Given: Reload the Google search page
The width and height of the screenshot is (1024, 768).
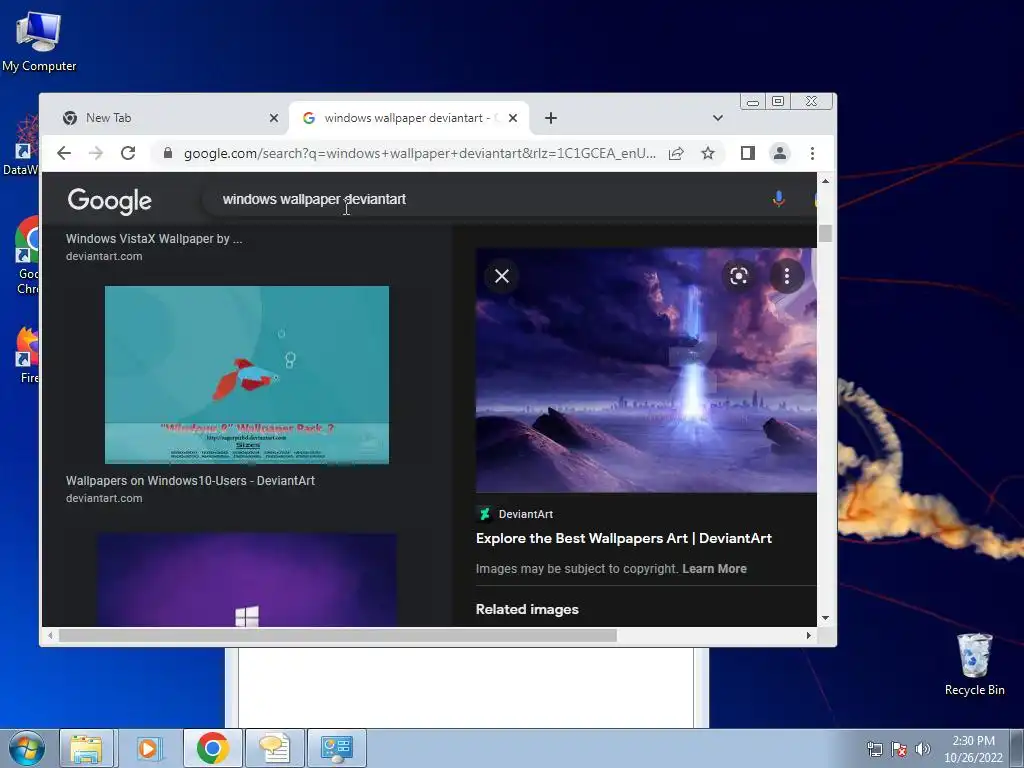Looking at the screenshot, I should pyautogui.click(x=128, y=153).
